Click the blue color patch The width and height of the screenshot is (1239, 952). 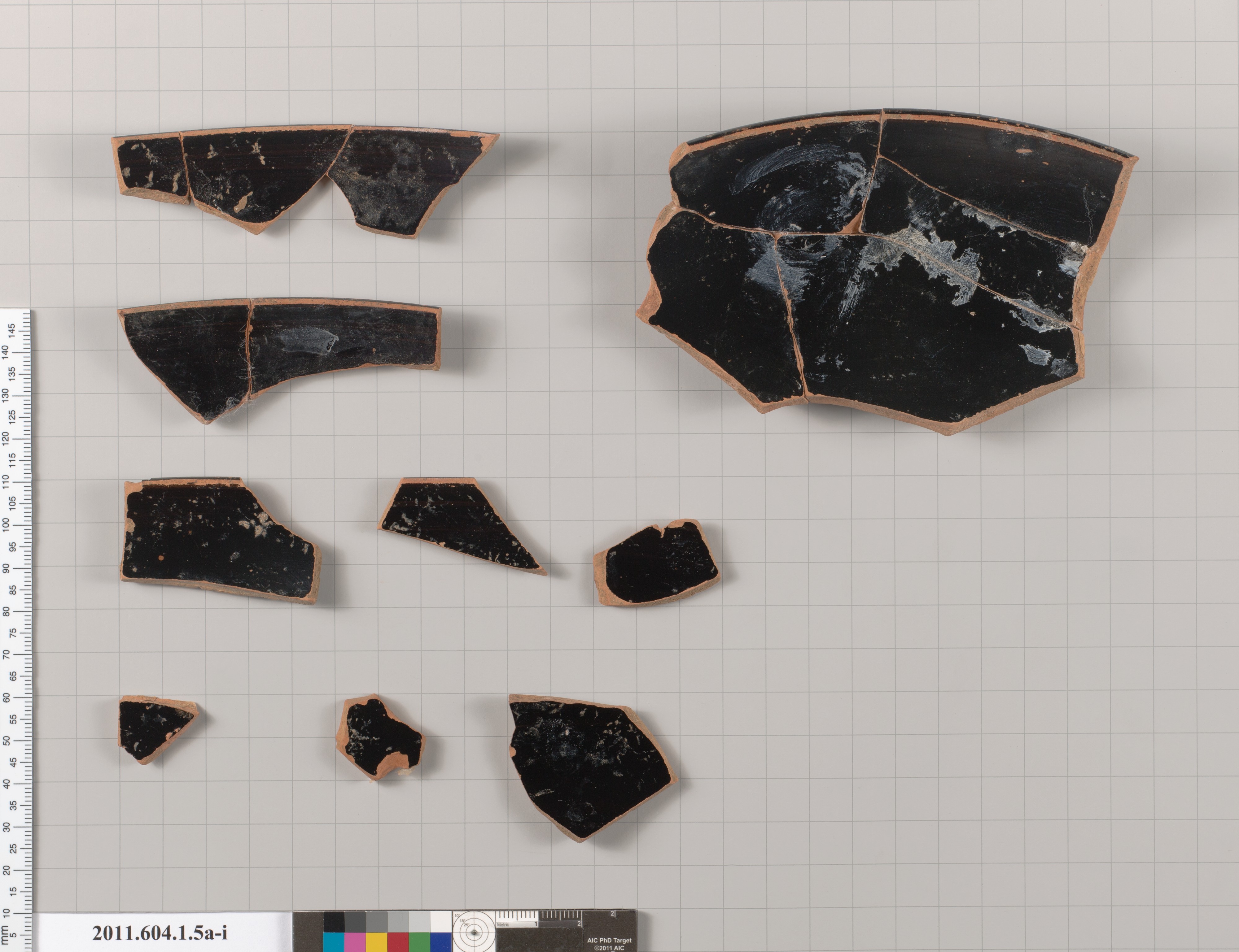(440, 942)
